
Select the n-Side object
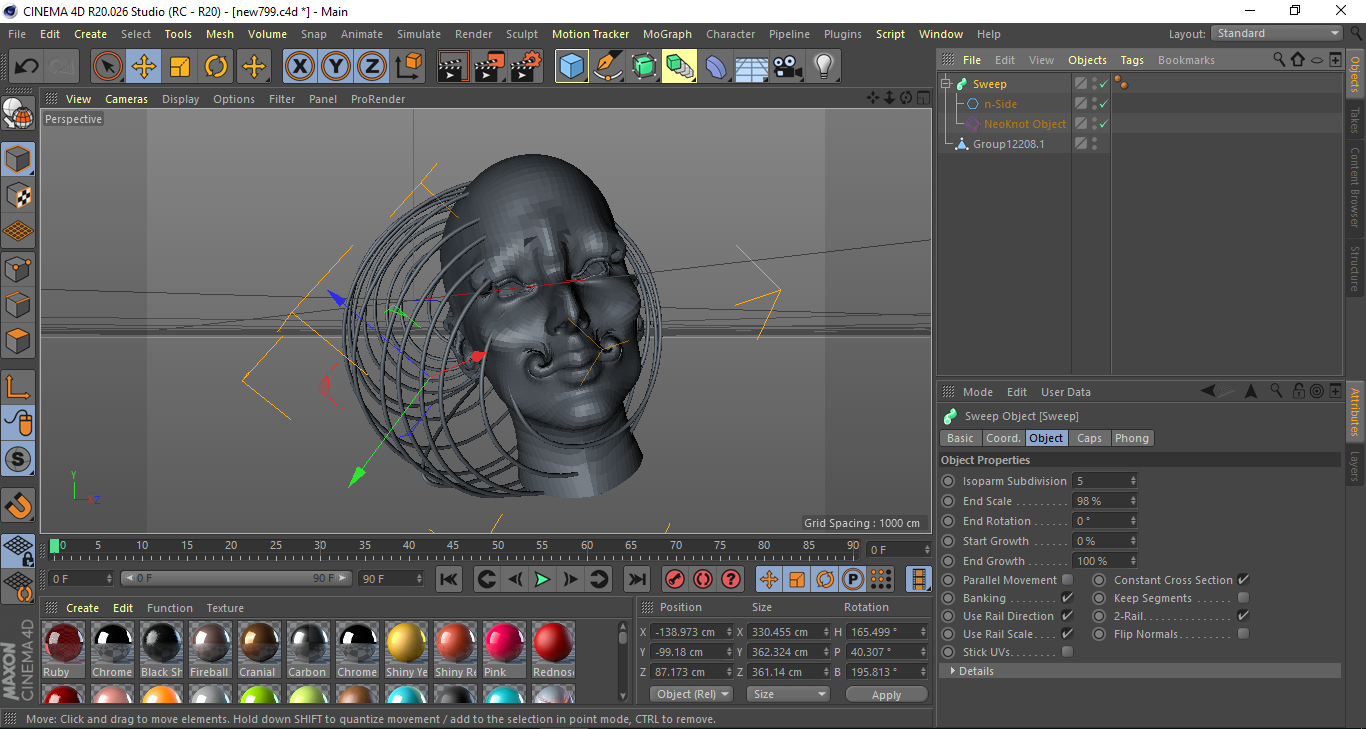click(x=1000, y=104)
